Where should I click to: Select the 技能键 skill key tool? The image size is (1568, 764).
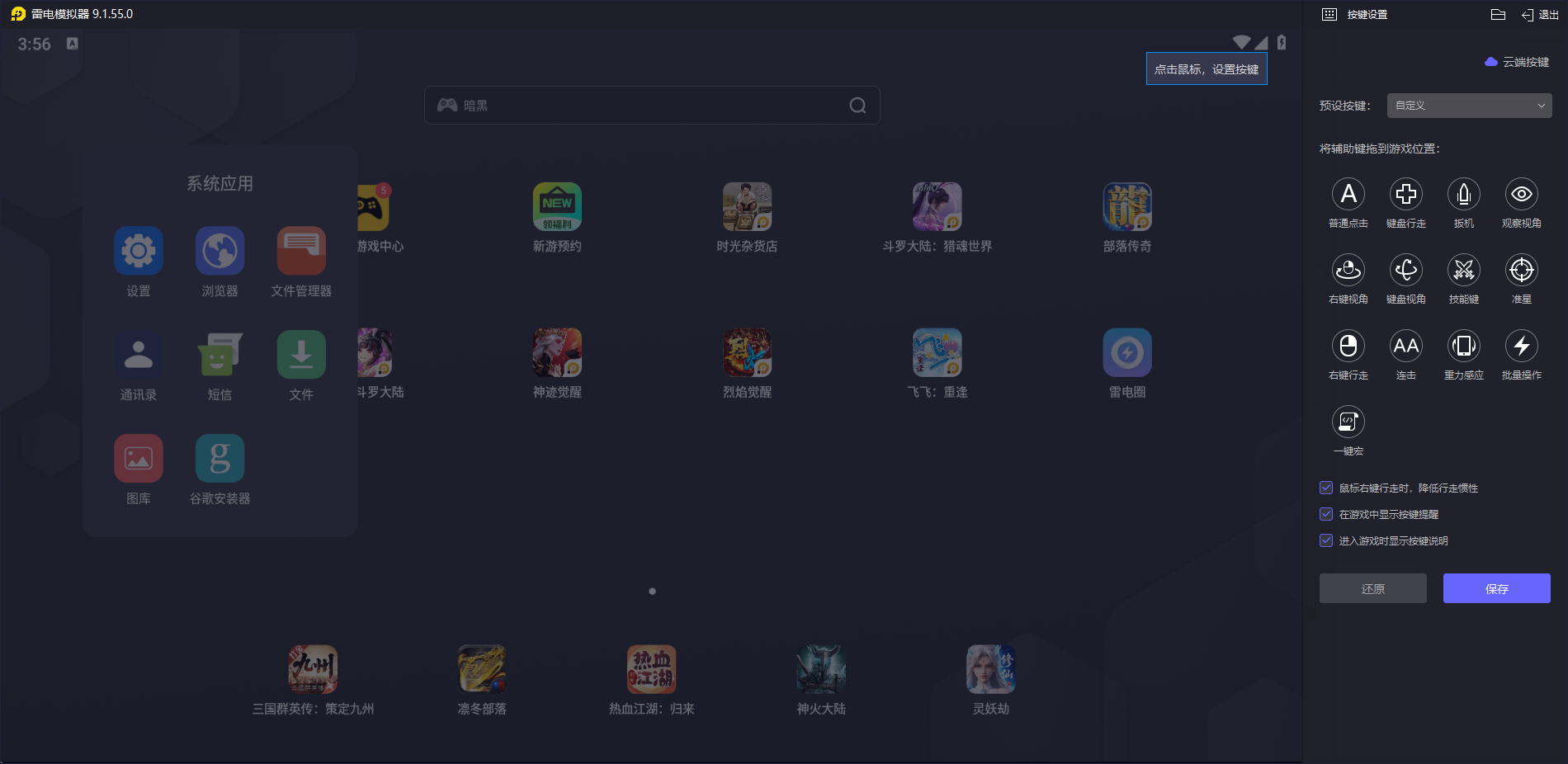[1464, 271]
